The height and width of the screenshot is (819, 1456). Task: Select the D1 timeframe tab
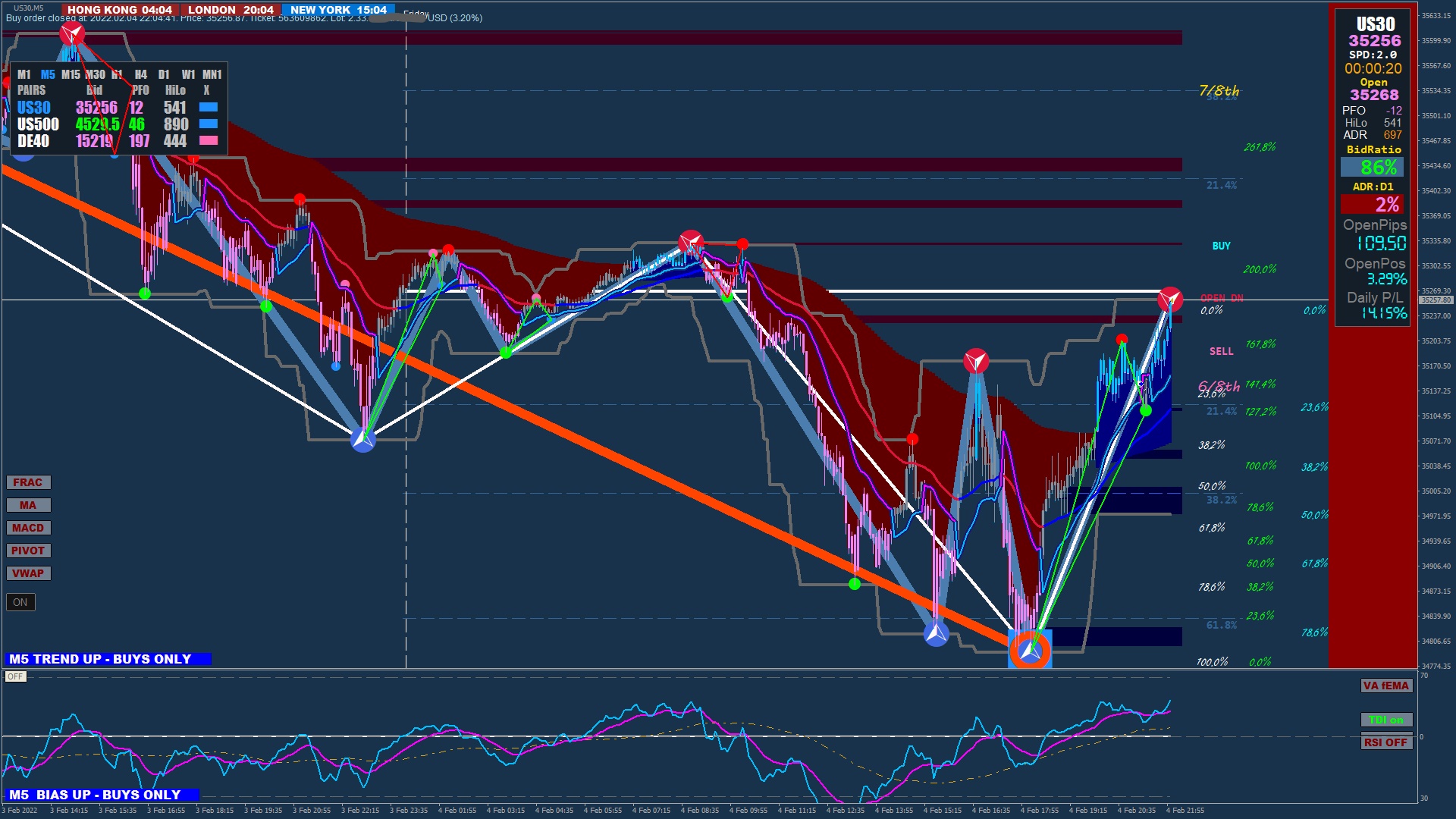point(164,74)
